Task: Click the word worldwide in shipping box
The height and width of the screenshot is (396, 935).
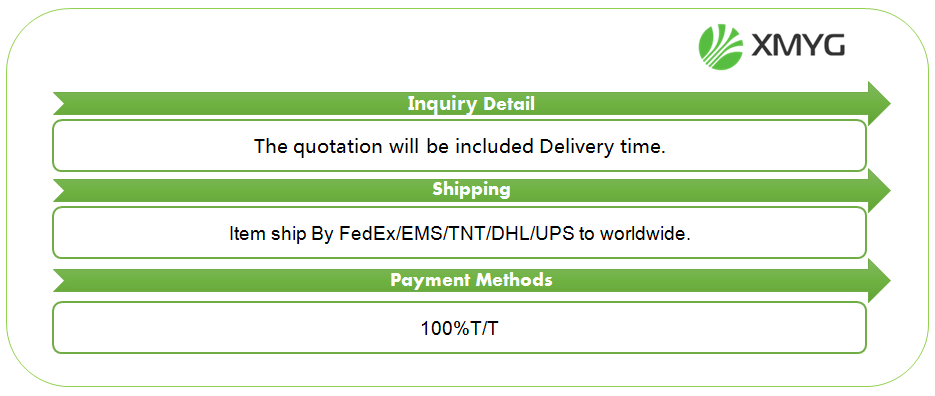Action: point(645,234)
